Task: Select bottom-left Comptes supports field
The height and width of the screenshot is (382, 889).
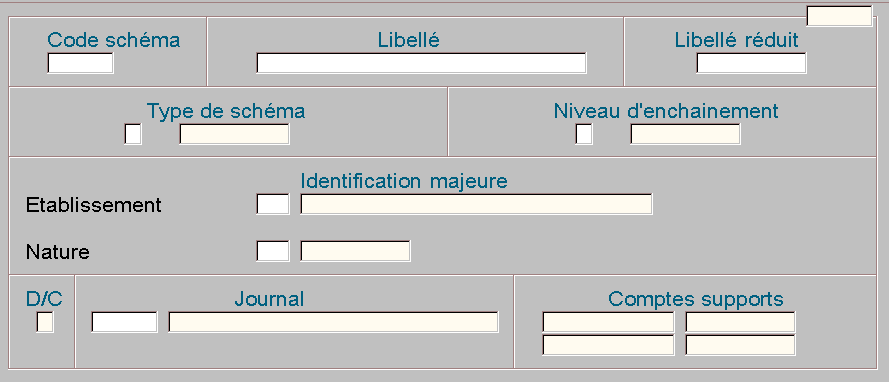Action: (x=608, y=345)
